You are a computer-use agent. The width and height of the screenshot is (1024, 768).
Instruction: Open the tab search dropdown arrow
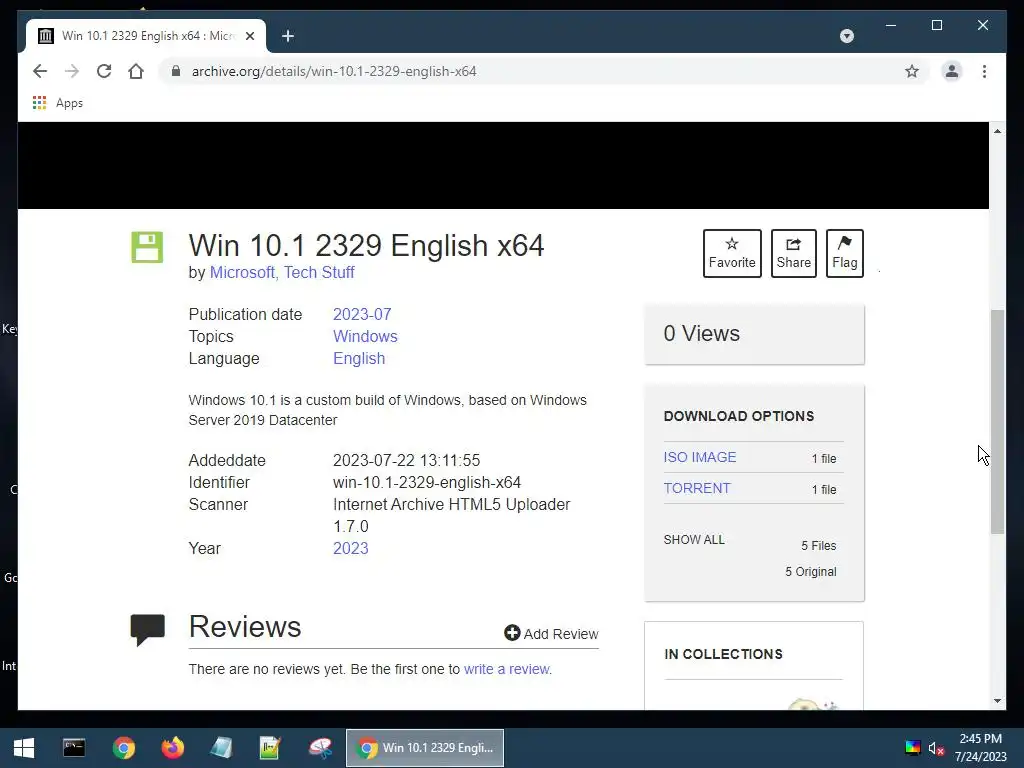(x=846, y=36)
